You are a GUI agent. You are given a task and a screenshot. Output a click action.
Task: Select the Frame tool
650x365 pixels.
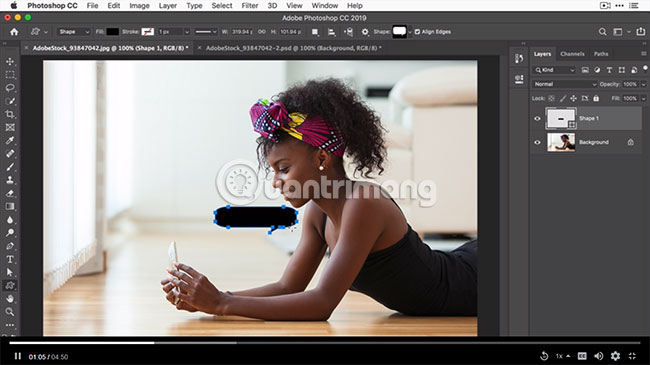(x=10, y=127)
